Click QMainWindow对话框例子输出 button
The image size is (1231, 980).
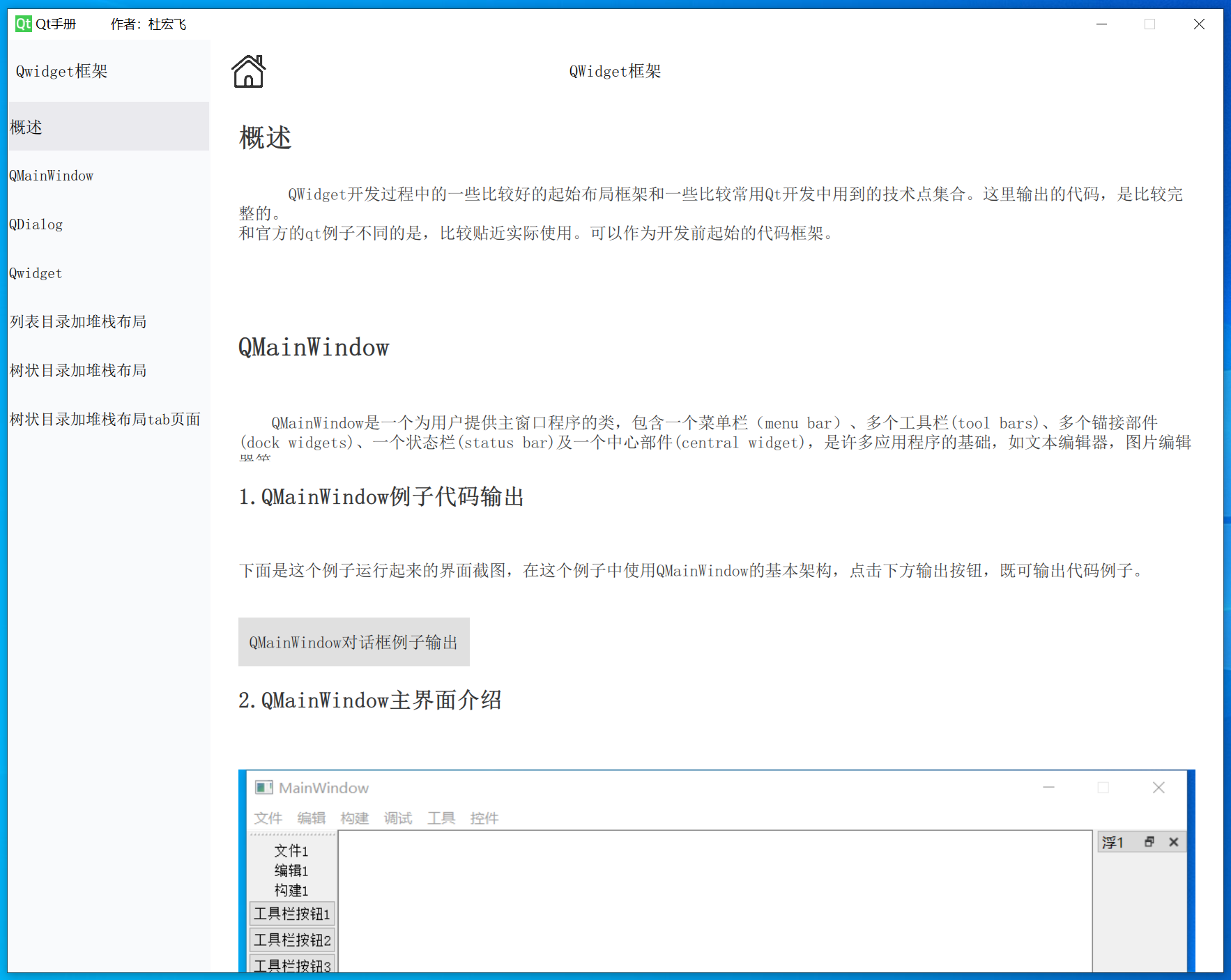click(354, 642)
